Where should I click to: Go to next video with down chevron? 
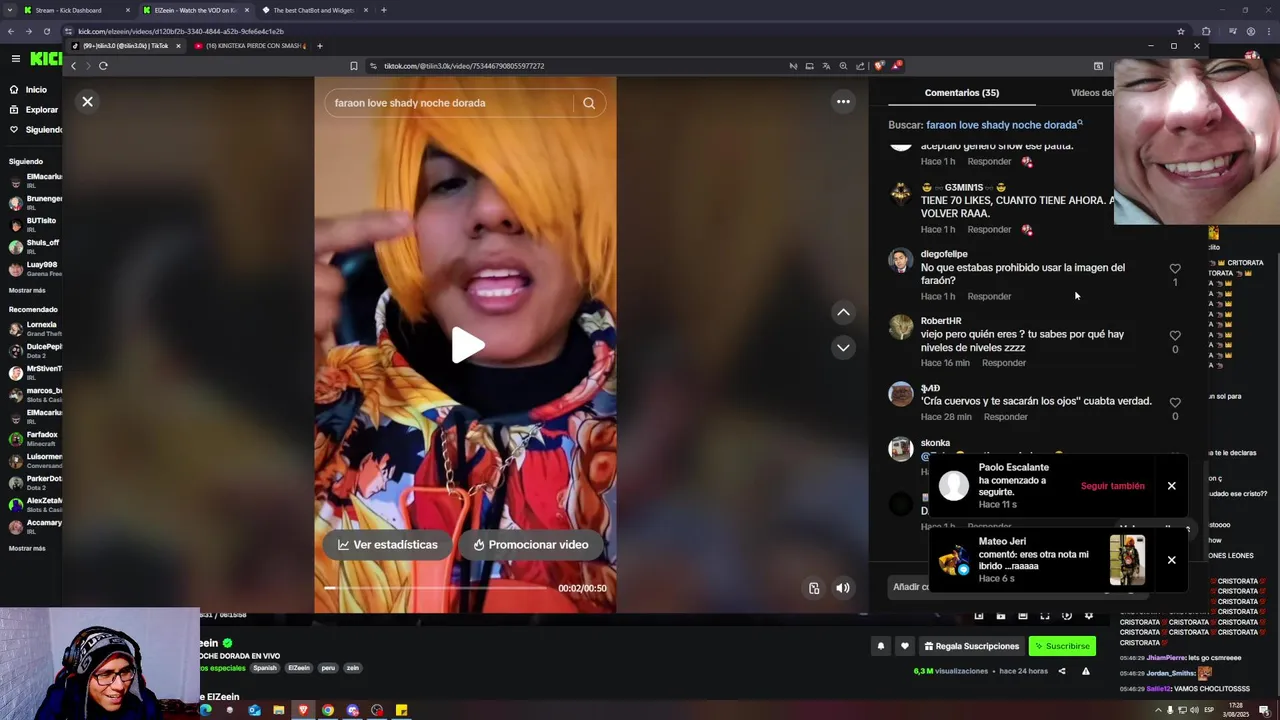pyautogui.click(x=843, y=347)
